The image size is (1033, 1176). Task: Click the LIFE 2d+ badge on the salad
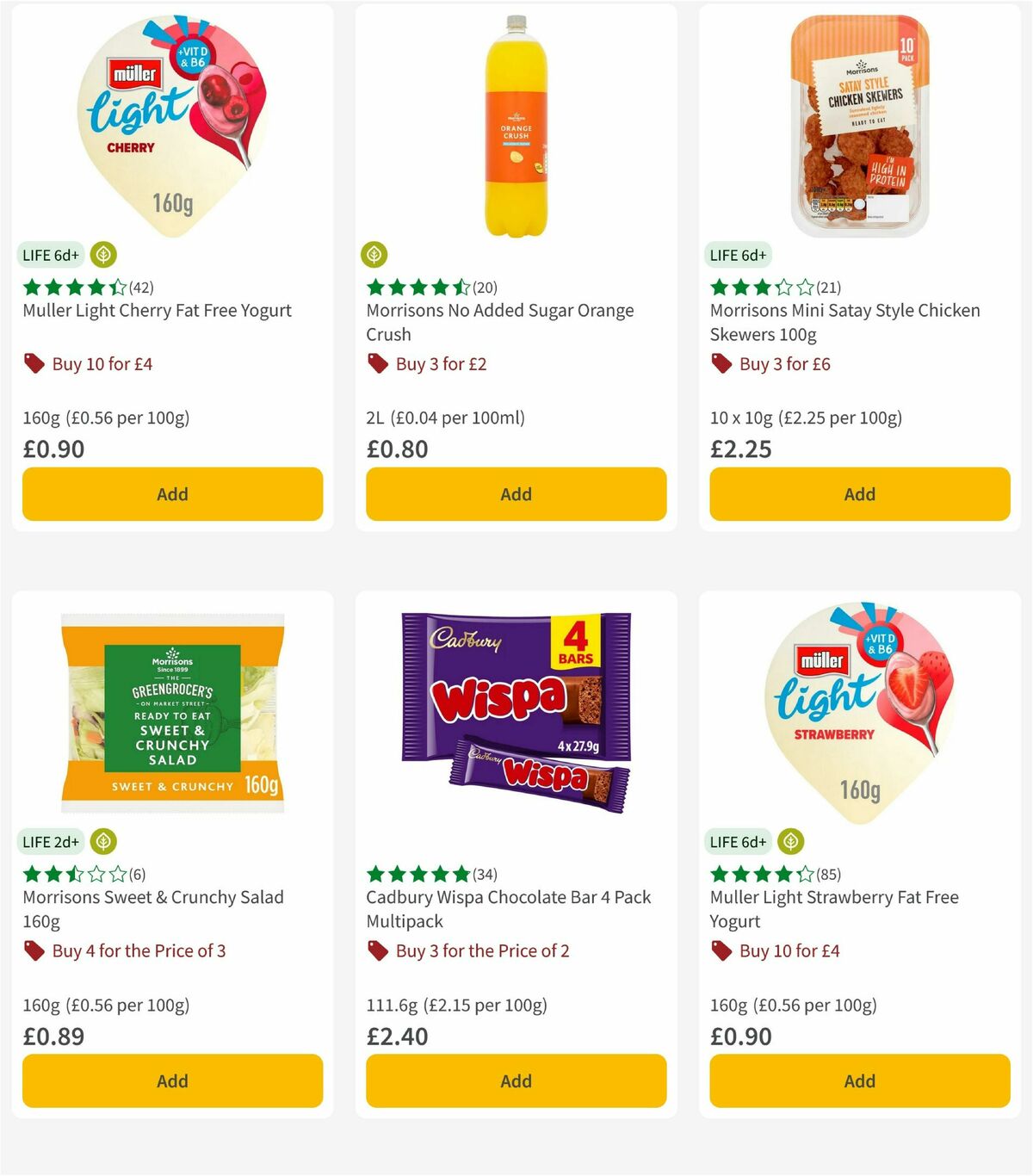50,841
